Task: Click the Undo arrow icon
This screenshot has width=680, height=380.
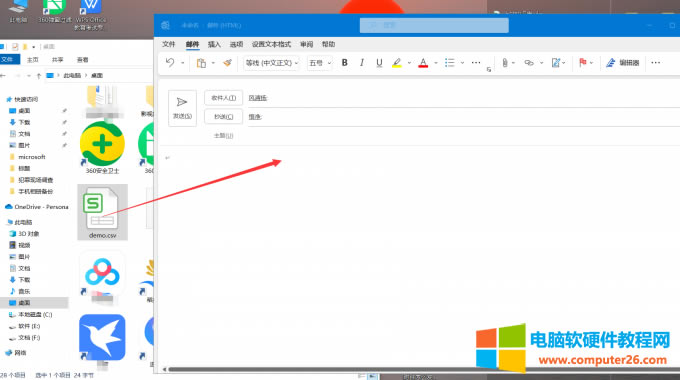Action: click(x=170, y=63)
